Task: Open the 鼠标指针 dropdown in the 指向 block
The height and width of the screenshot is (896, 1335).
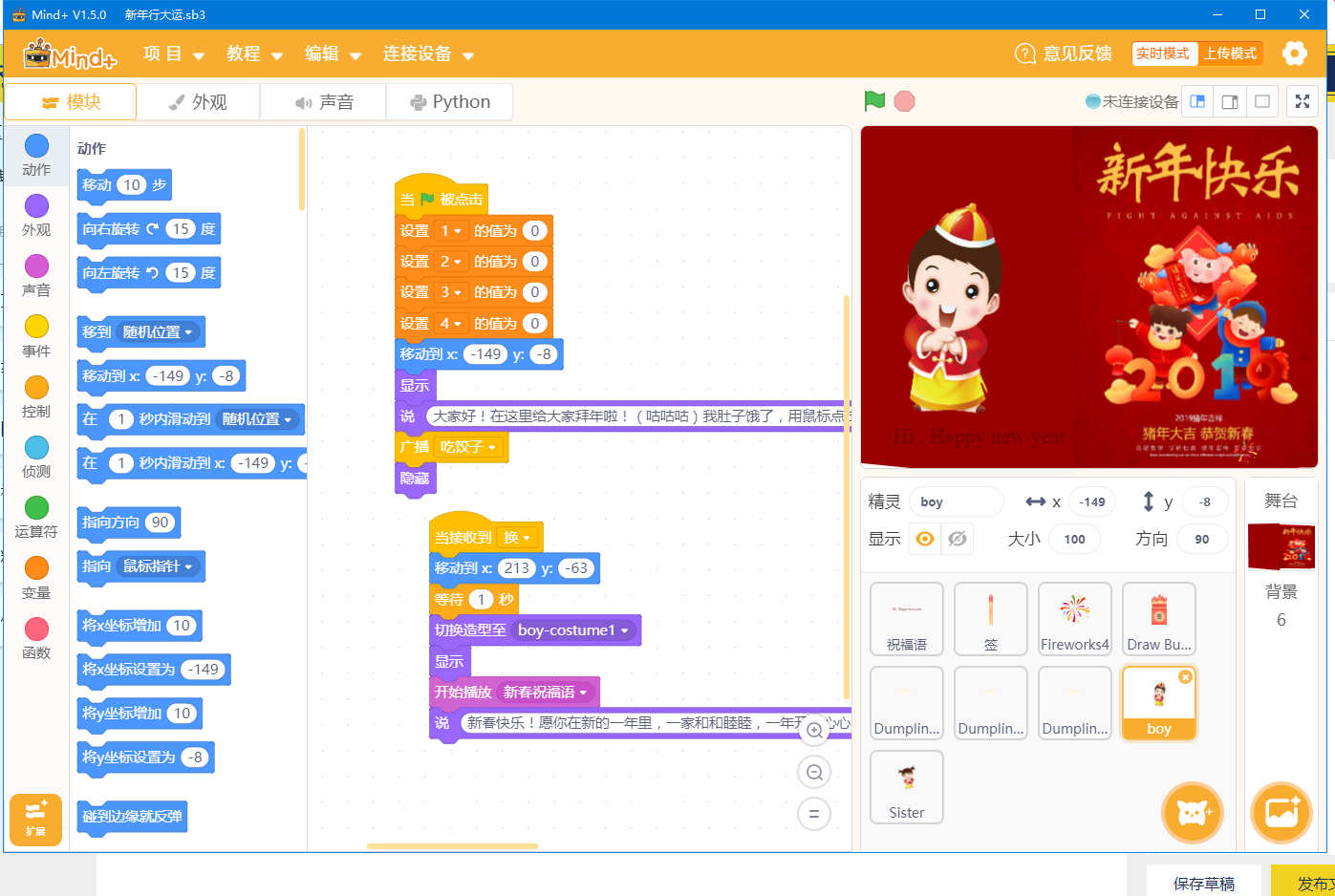Action: pos(158,566)
